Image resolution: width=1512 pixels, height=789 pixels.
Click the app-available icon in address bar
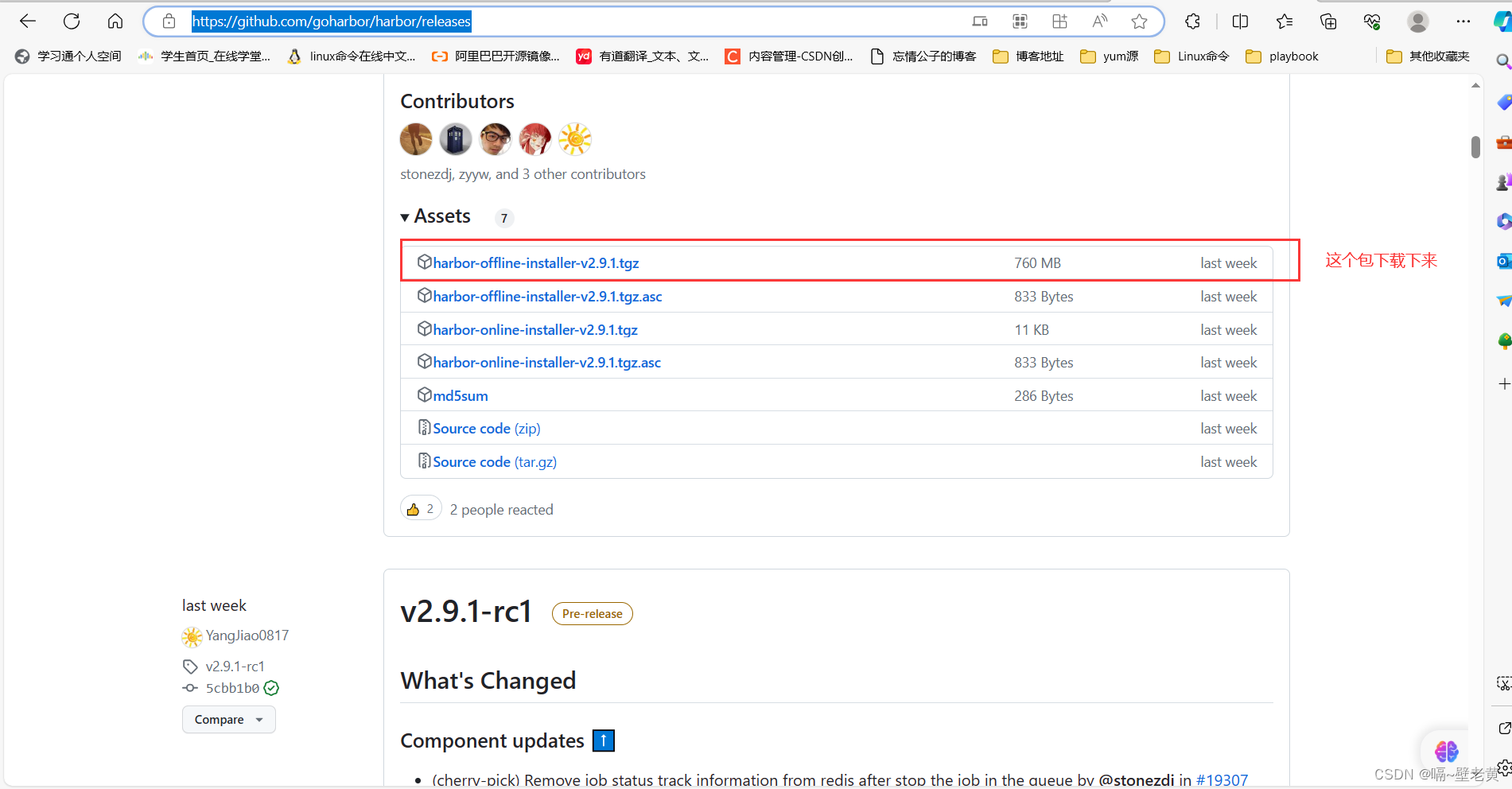[x=980, y=21]
